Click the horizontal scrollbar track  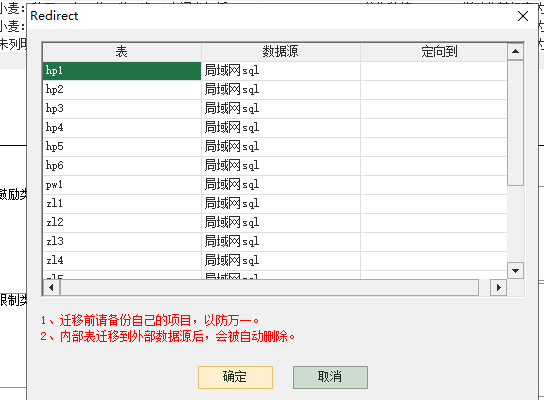tap(269, 287)
